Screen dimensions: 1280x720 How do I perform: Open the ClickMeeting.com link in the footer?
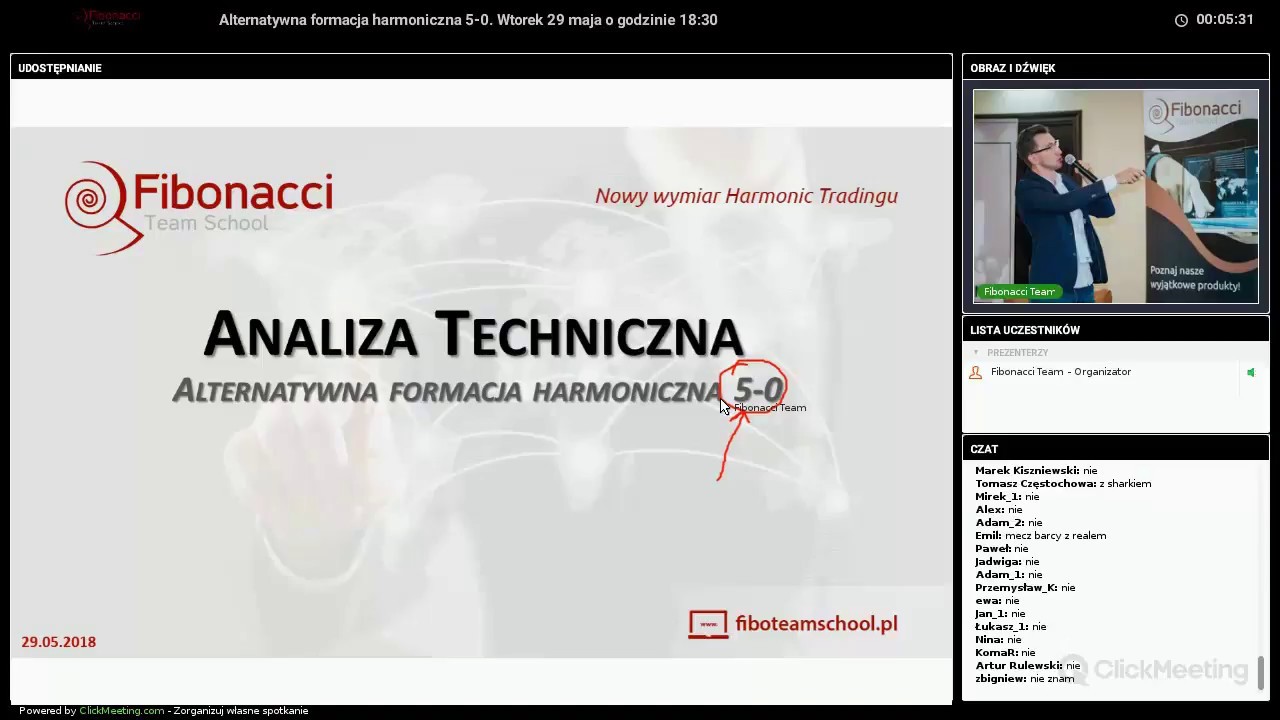pos(121,711)
